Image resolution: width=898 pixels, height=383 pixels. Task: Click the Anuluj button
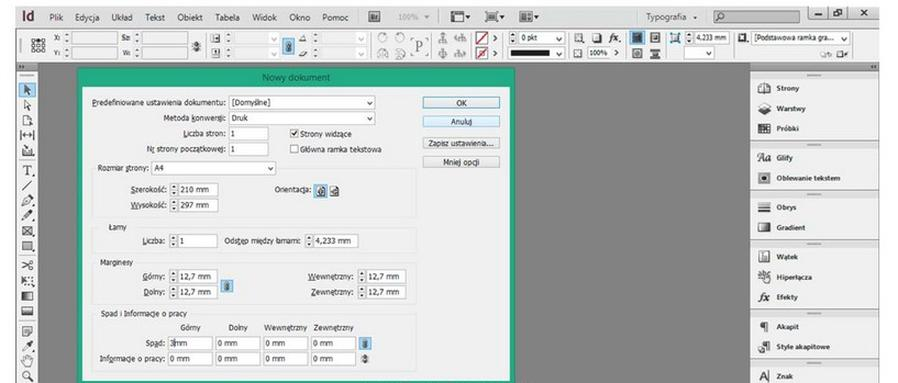(461, 121)
